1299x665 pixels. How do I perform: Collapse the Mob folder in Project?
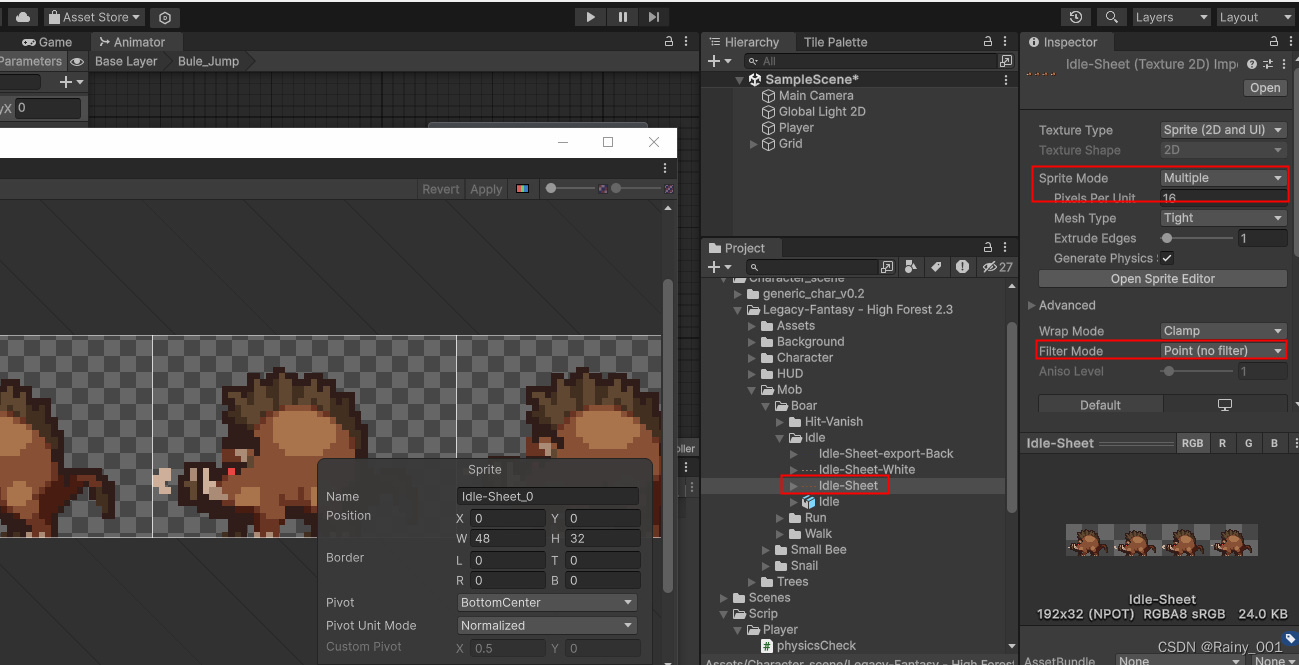(x=753, y=390)
